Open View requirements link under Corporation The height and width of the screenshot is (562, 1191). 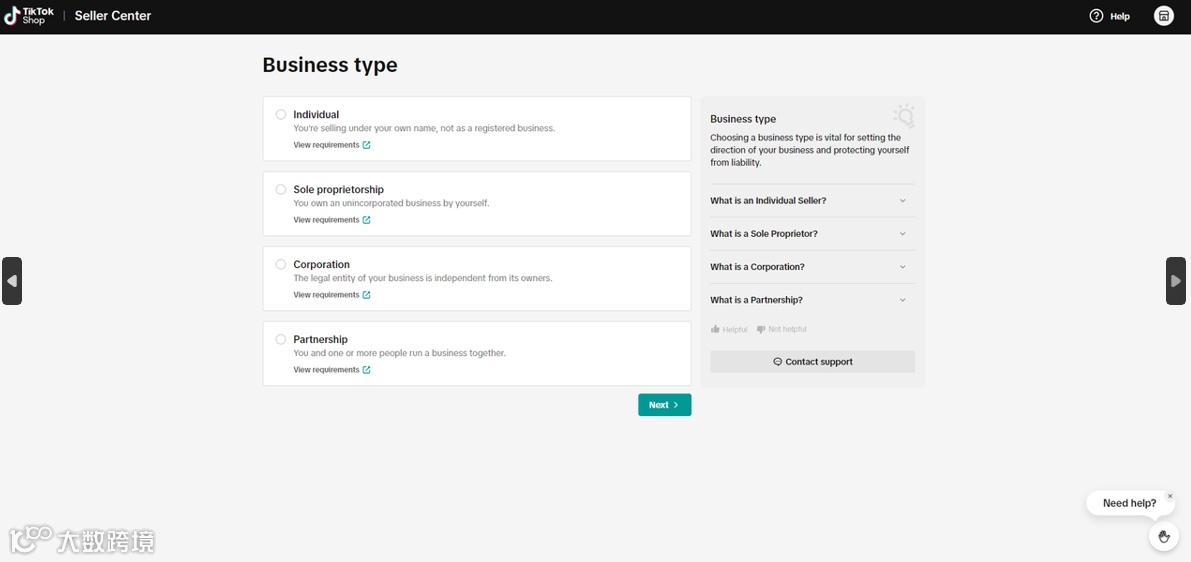(331, 295)
